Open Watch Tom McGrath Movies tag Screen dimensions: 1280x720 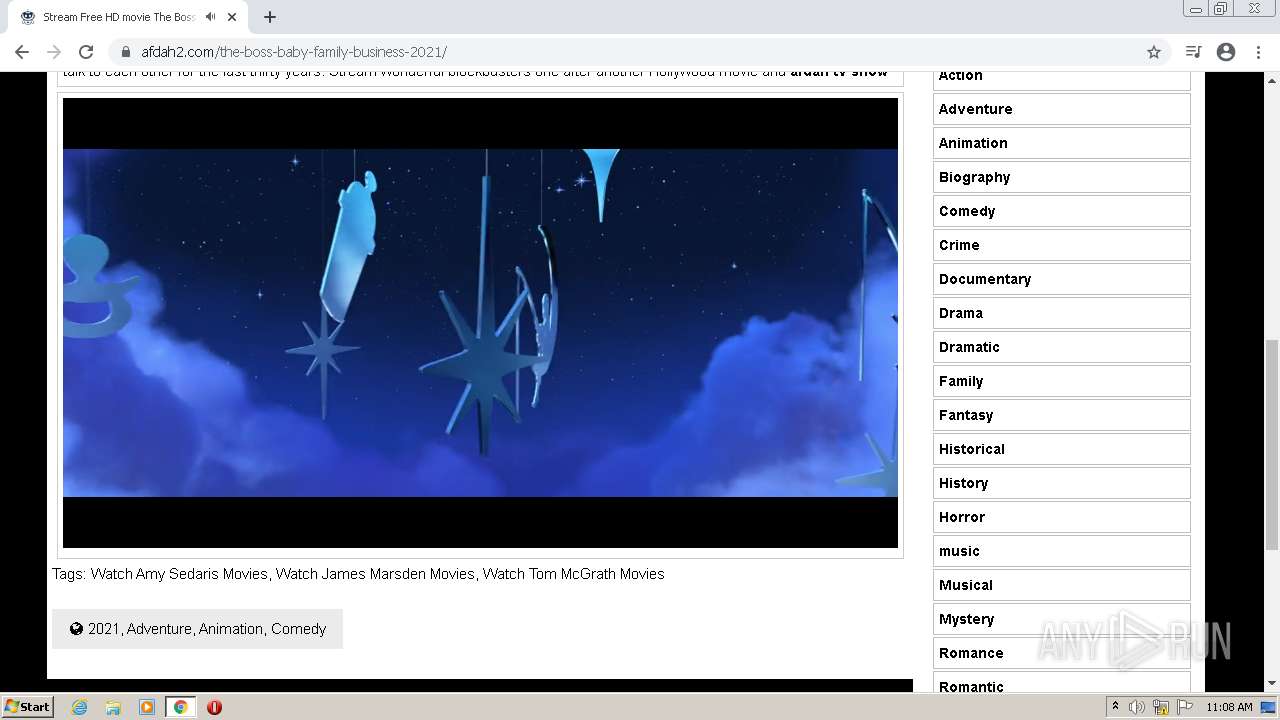[573, 574]
